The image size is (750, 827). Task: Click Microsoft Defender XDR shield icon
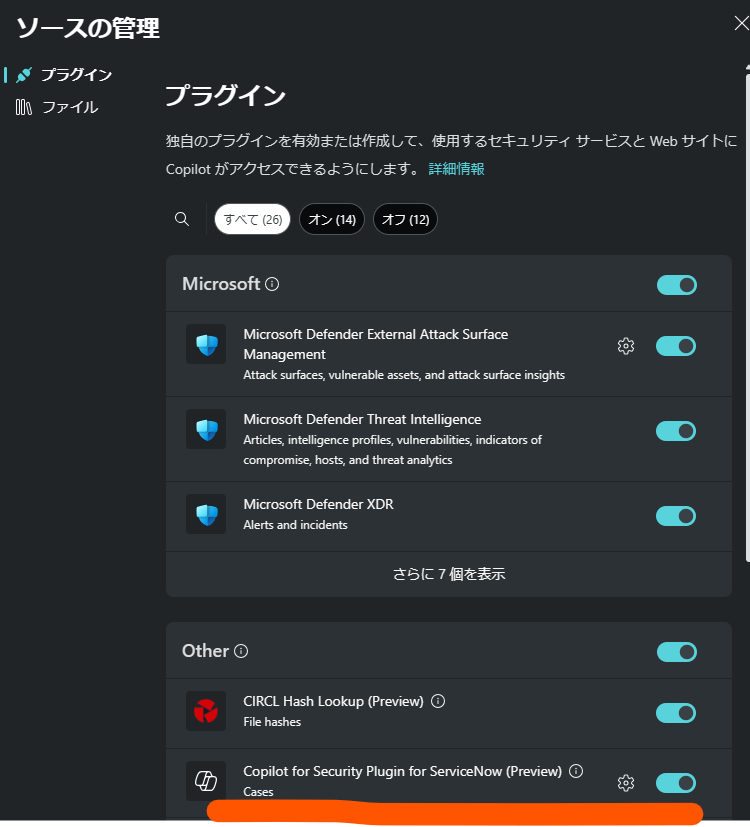pos(206,514)
